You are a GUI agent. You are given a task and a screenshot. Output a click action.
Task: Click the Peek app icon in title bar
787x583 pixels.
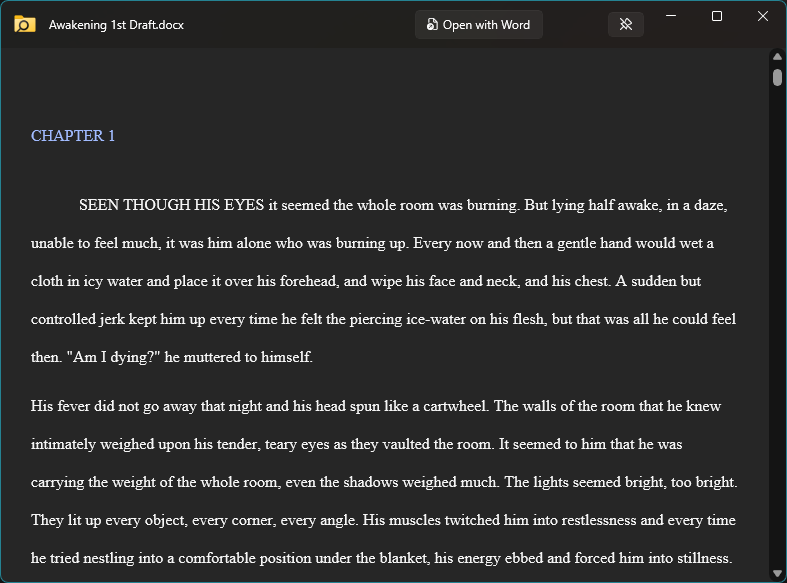(25, 25)
